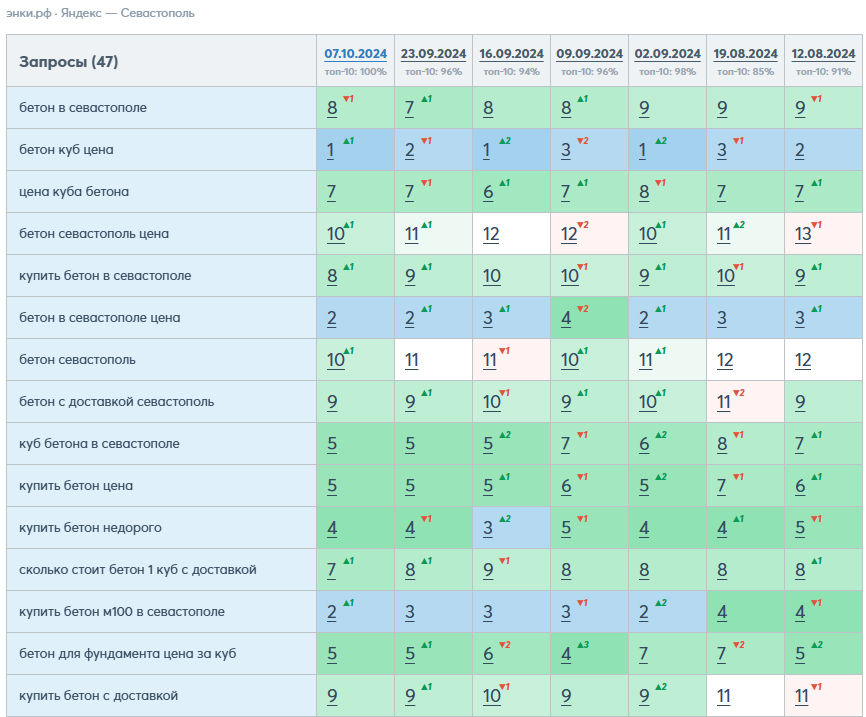Click position 13 for 'бетон севастополь цена' on 12.08.2024
866x717 pixels.
(x=803, y=234)
